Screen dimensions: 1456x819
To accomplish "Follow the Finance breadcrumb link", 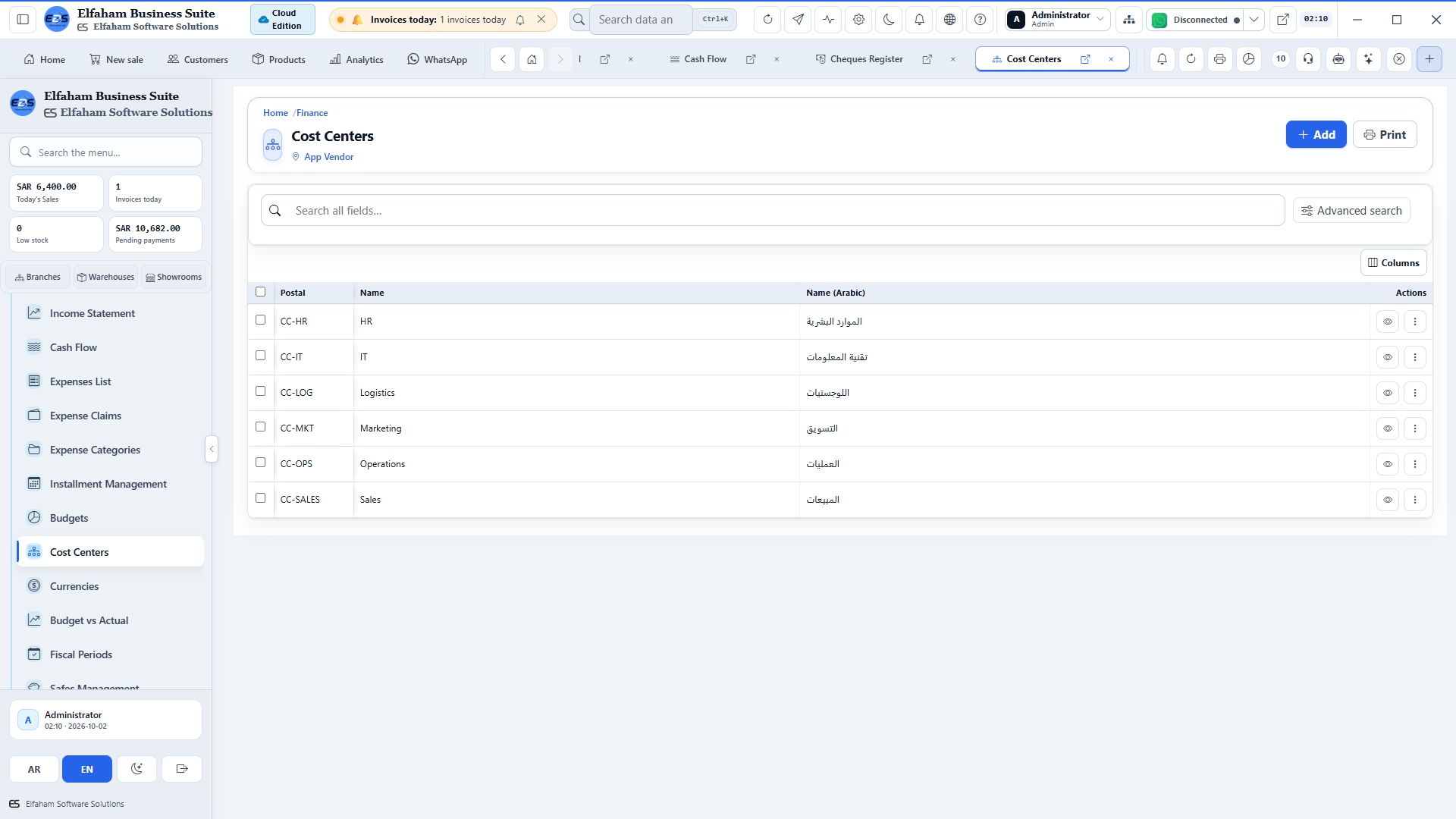I will [x=312, y=113].
